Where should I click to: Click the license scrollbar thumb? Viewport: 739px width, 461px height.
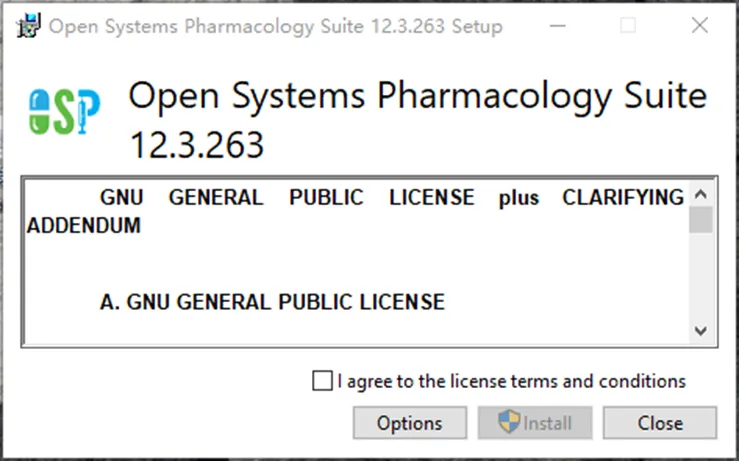pyautogui.click(x=701, y=220)
